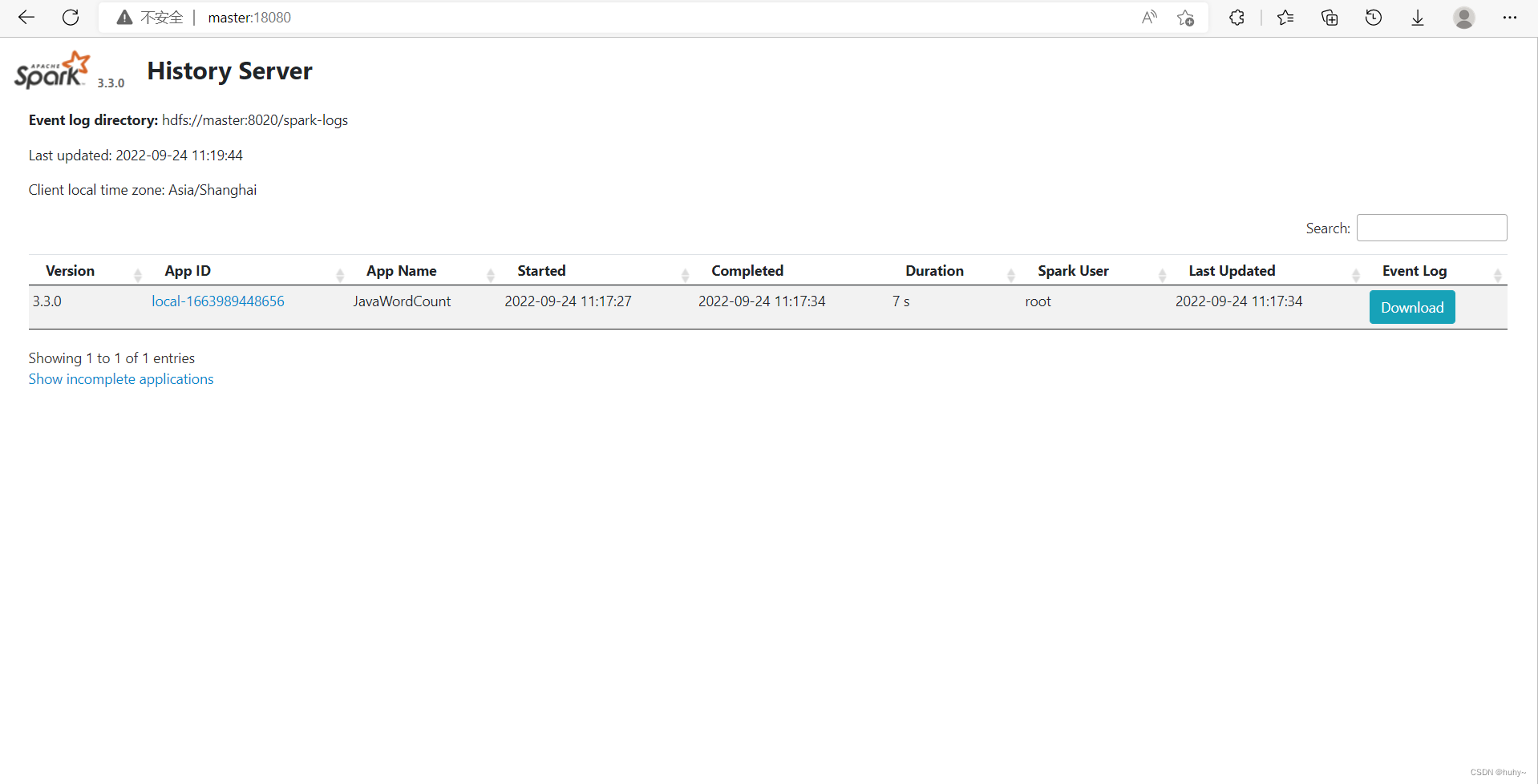This screenshot has width=1538, height=784.
Task: Click the History Server heading
Action: point(229,71)
